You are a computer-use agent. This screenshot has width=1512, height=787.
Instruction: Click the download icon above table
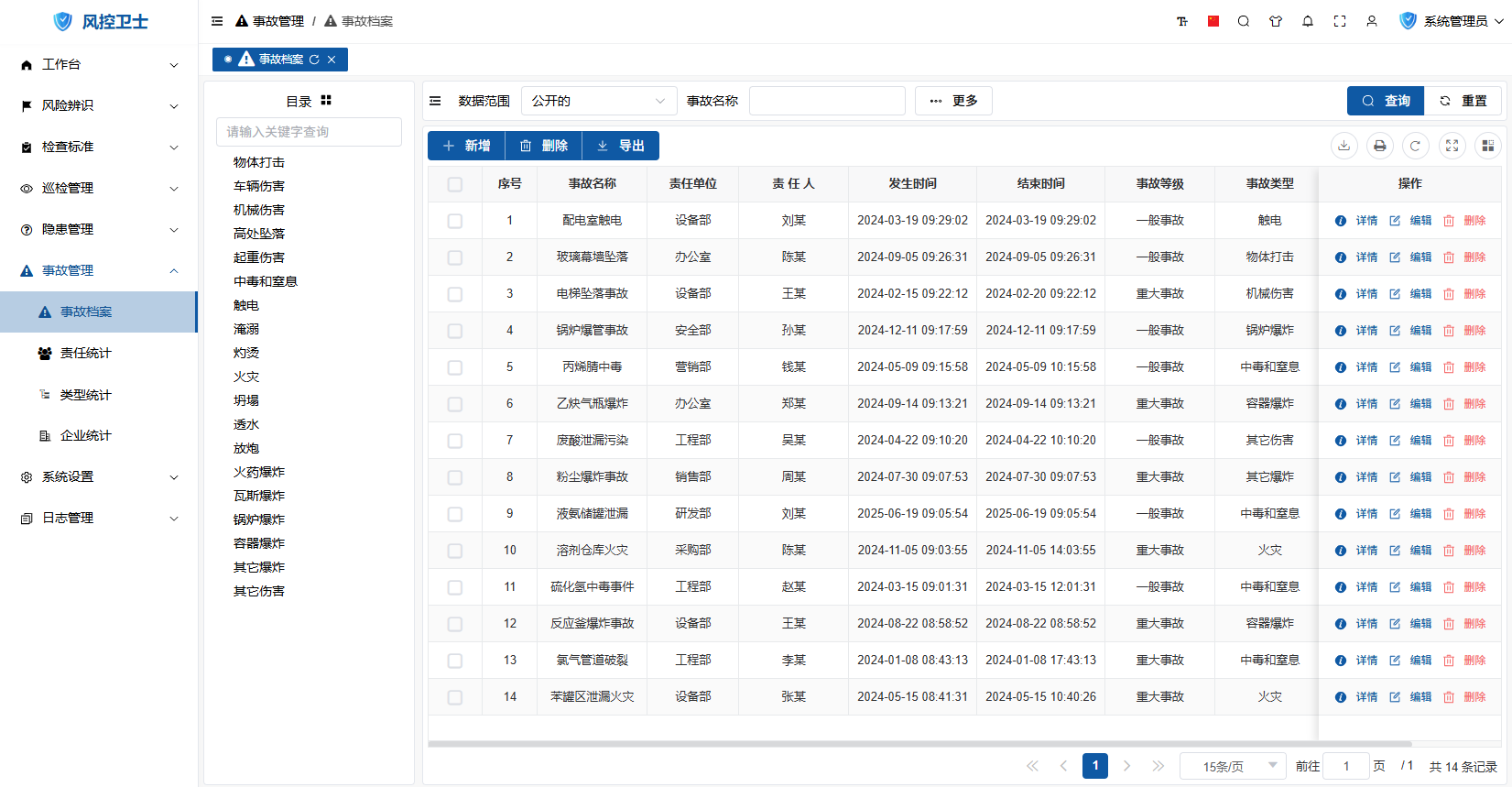[1343, 146]
